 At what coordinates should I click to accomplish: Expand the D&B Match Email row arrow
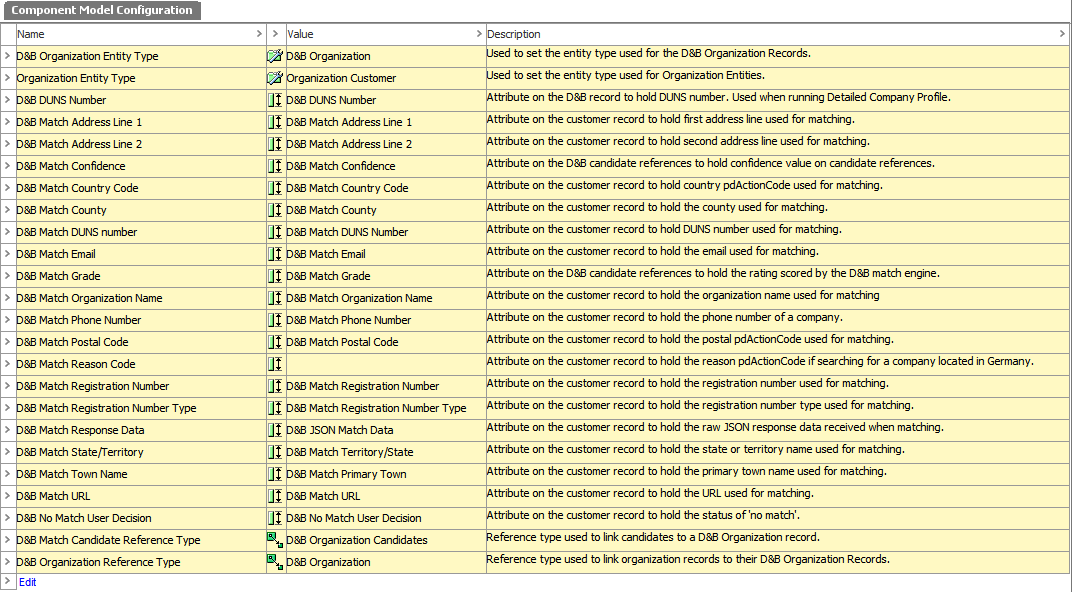tap(8, 254)
